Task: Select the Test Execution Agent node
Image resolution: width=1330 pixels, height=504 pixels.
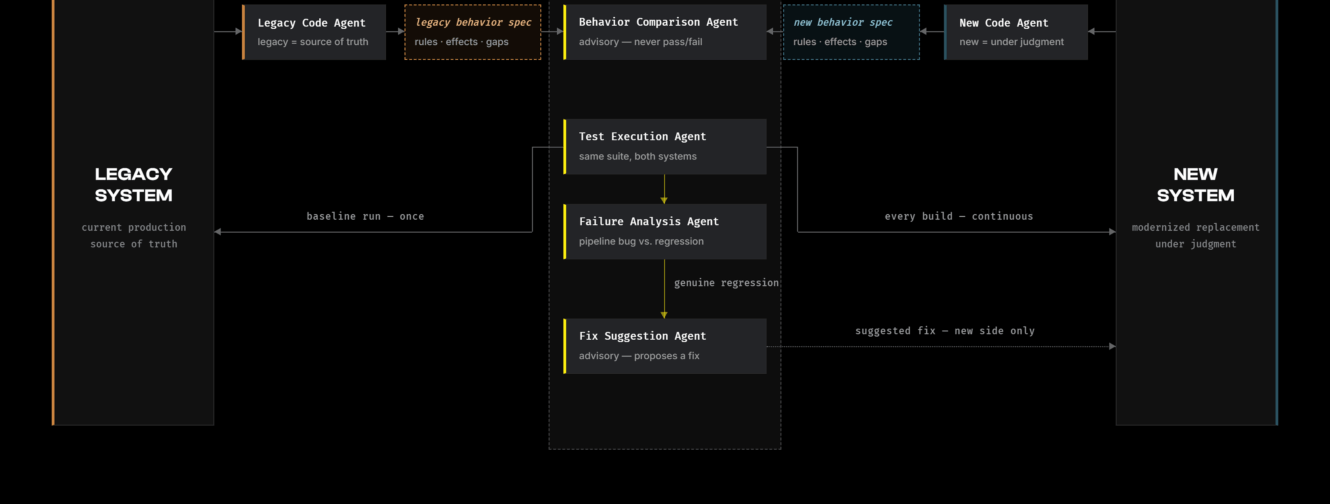Action: pyautogui.click(x=665, y=147)
